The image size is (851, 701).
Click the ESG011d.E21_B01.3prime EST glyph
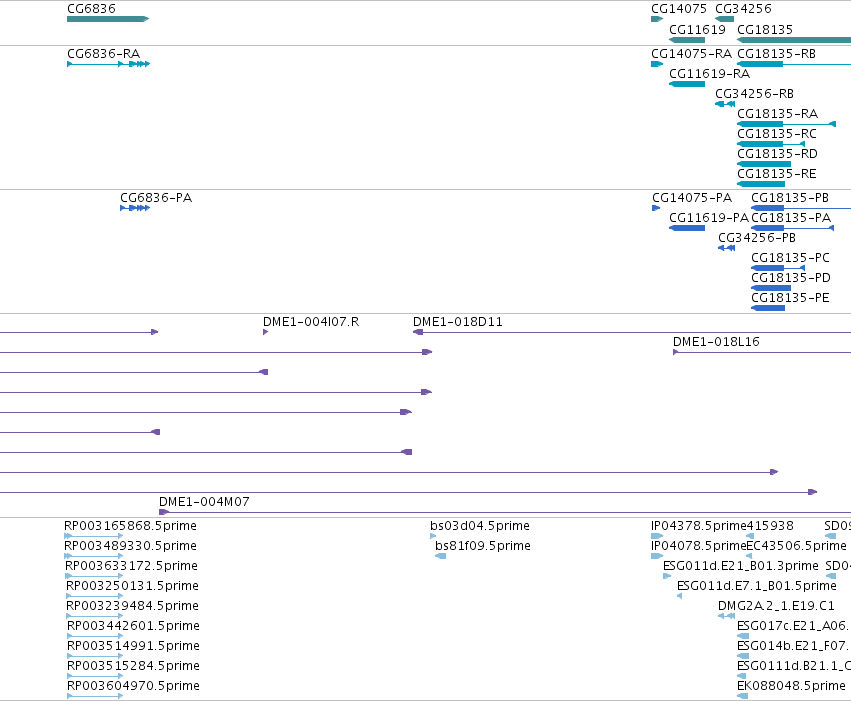click(667, 576)
